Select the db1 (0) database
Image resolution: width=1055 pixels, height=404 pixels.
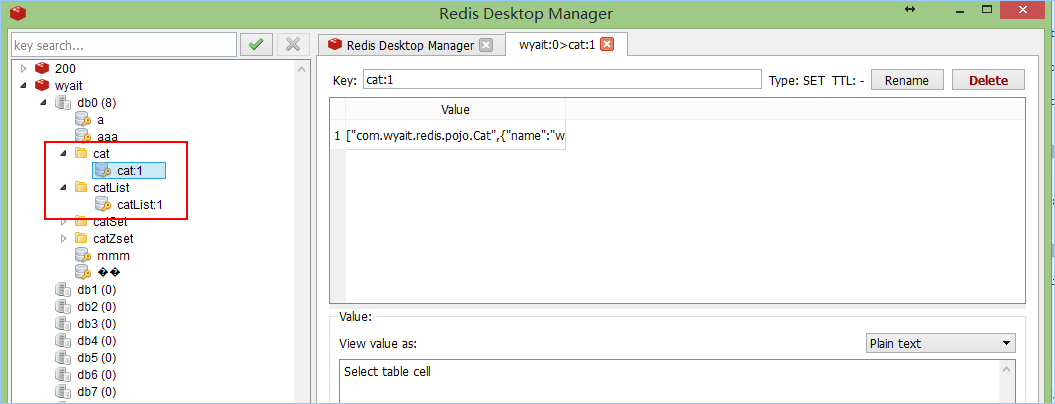pyautogui.click(x=97, y=290)
